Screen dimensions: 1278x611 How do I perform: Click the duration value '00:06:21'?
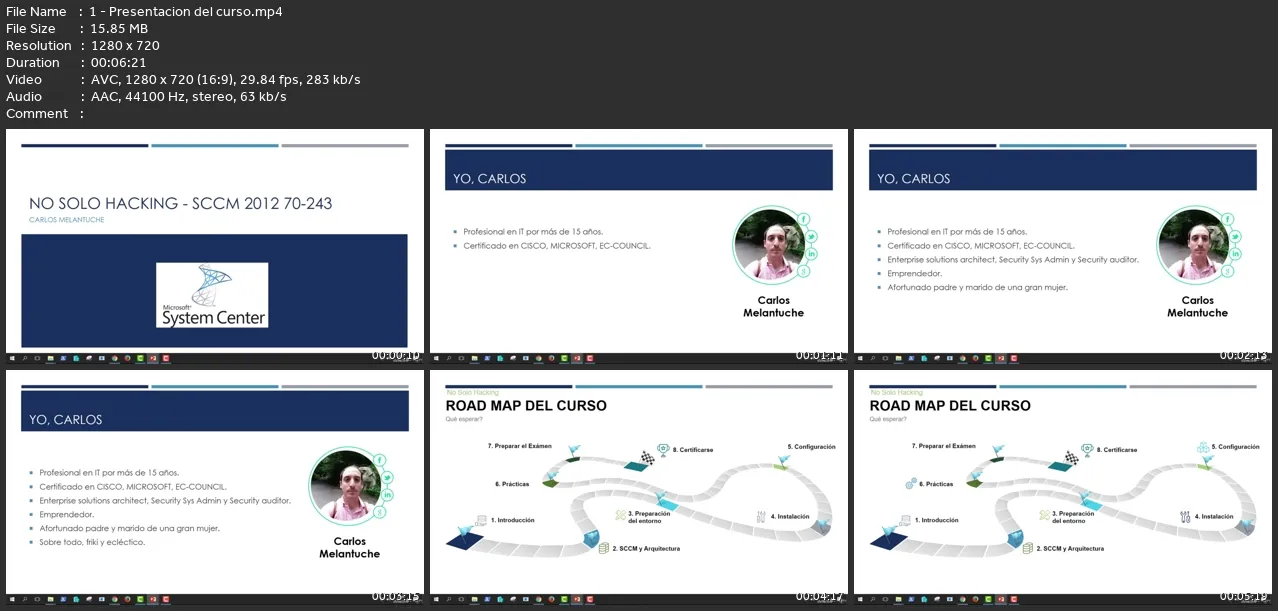click(119, 63)
